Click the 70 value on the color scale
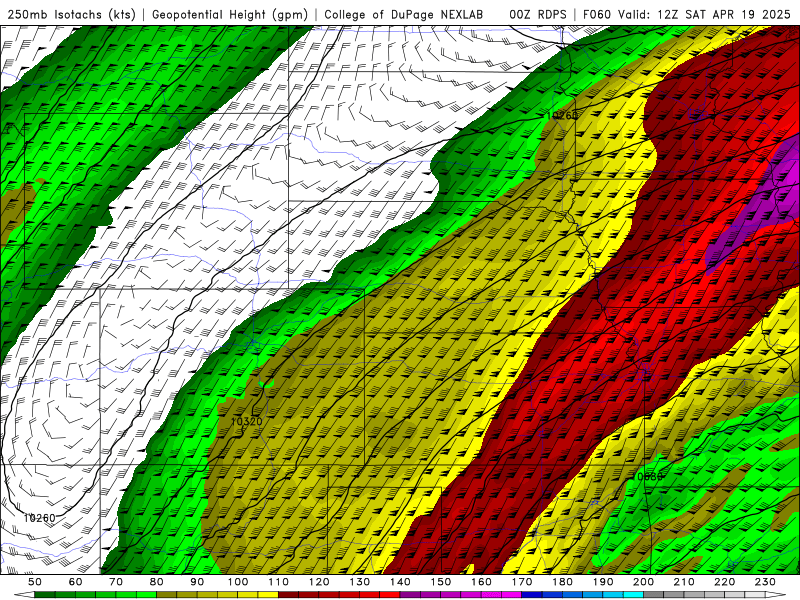This screenshot has width=800, height=600. coord(116,582)
